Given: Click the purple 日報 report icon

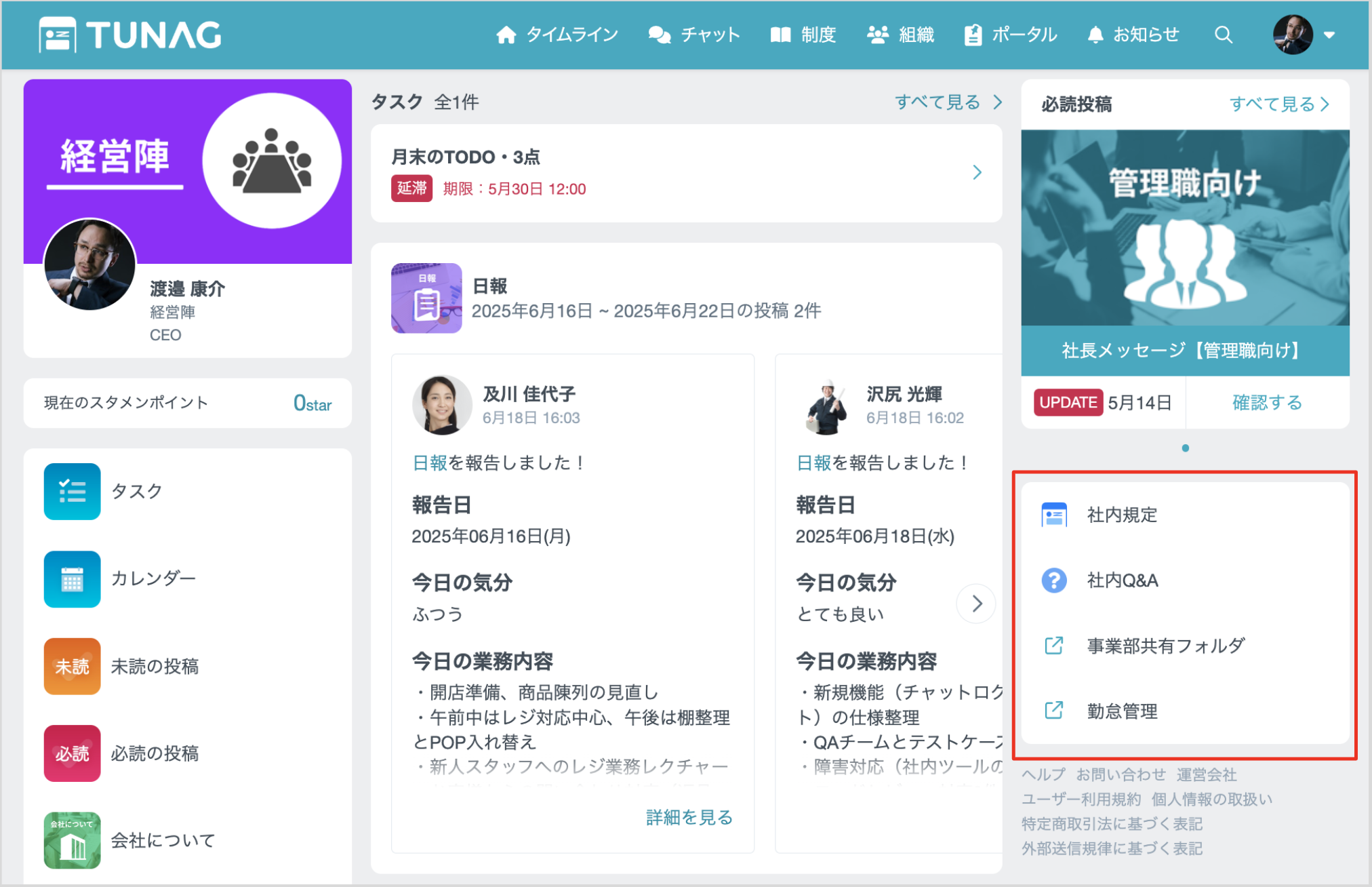Looking at the screenshot, I should [x=426, y=298].
